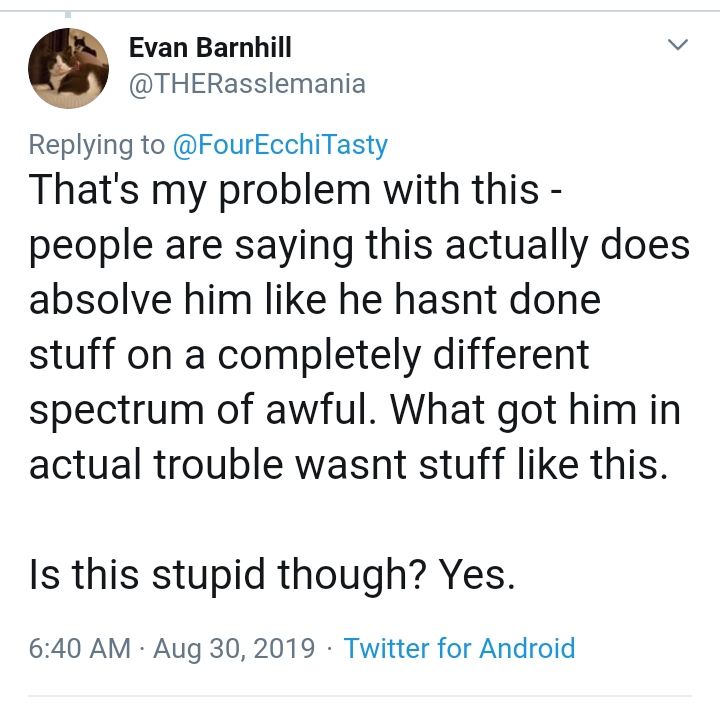720x708 pixels.
Task: Visit the @THERasslemania handle
Action: tap(247, 84)
